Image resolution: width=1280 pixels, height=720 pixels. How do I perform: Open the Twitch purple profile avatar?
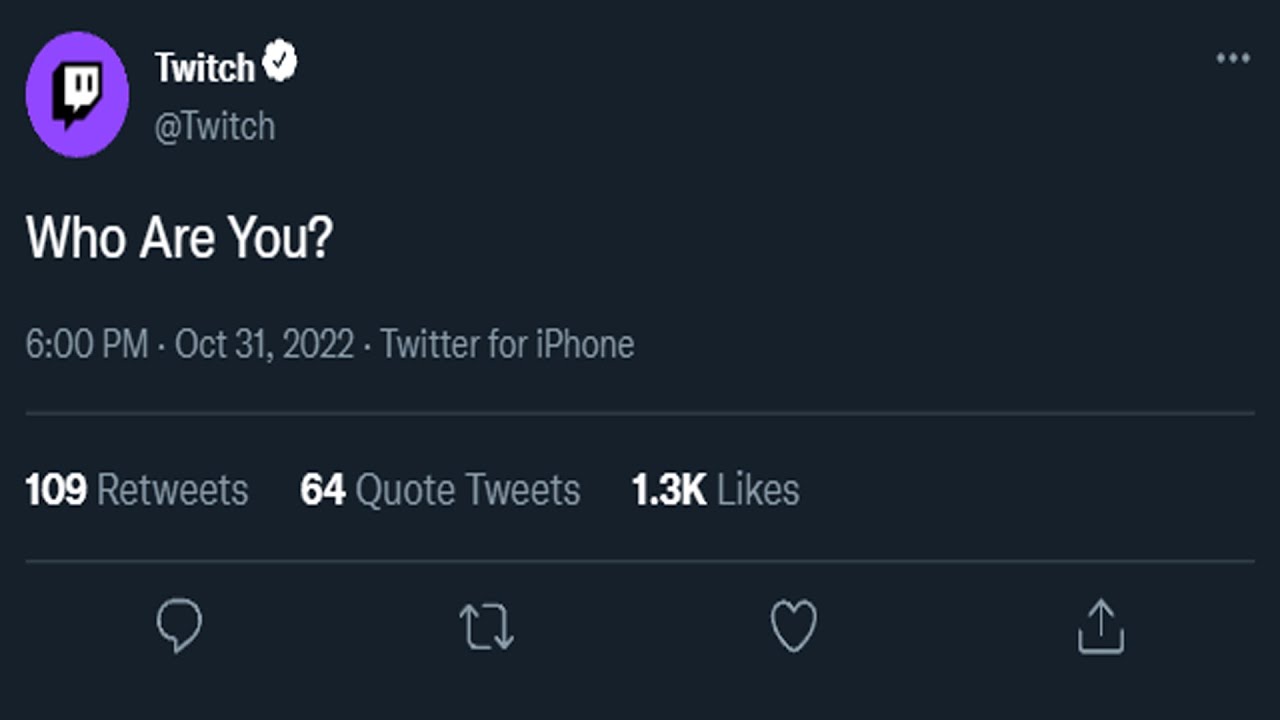[x=77, y=95]
